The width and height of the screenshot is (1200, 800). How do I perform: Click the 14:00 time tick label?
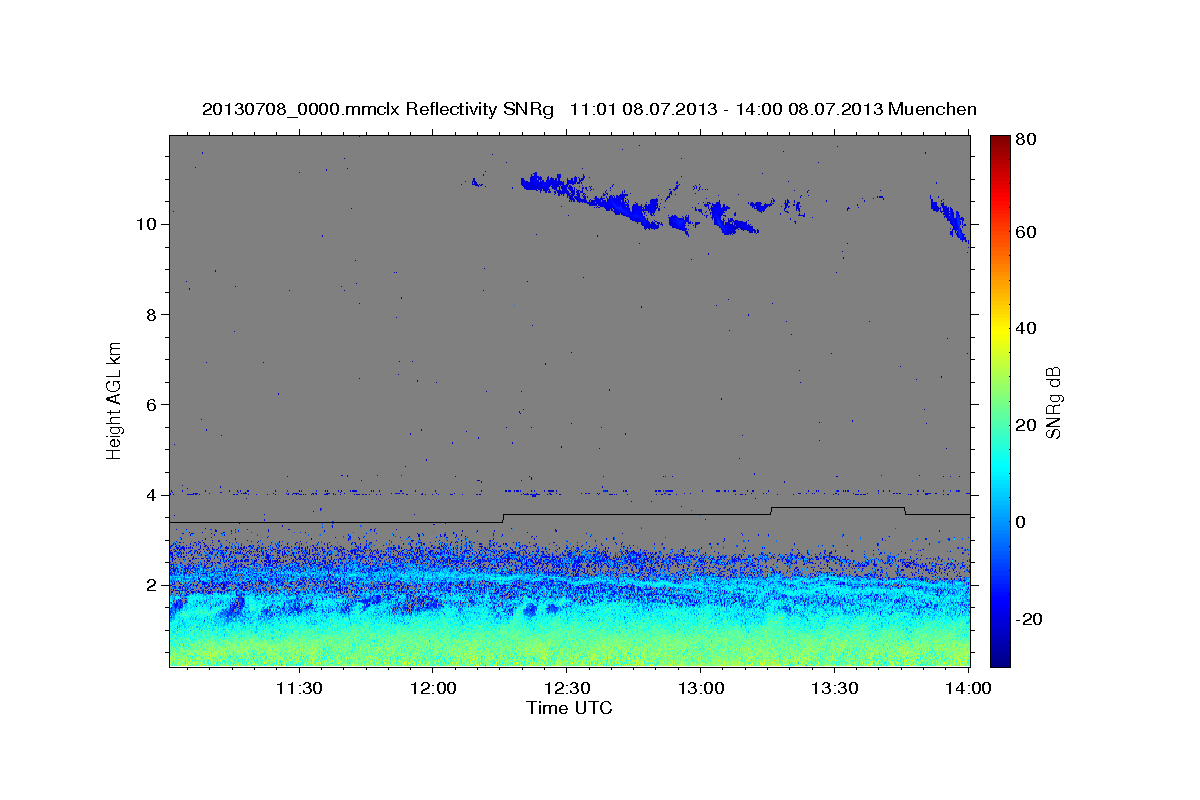(967, 688)
